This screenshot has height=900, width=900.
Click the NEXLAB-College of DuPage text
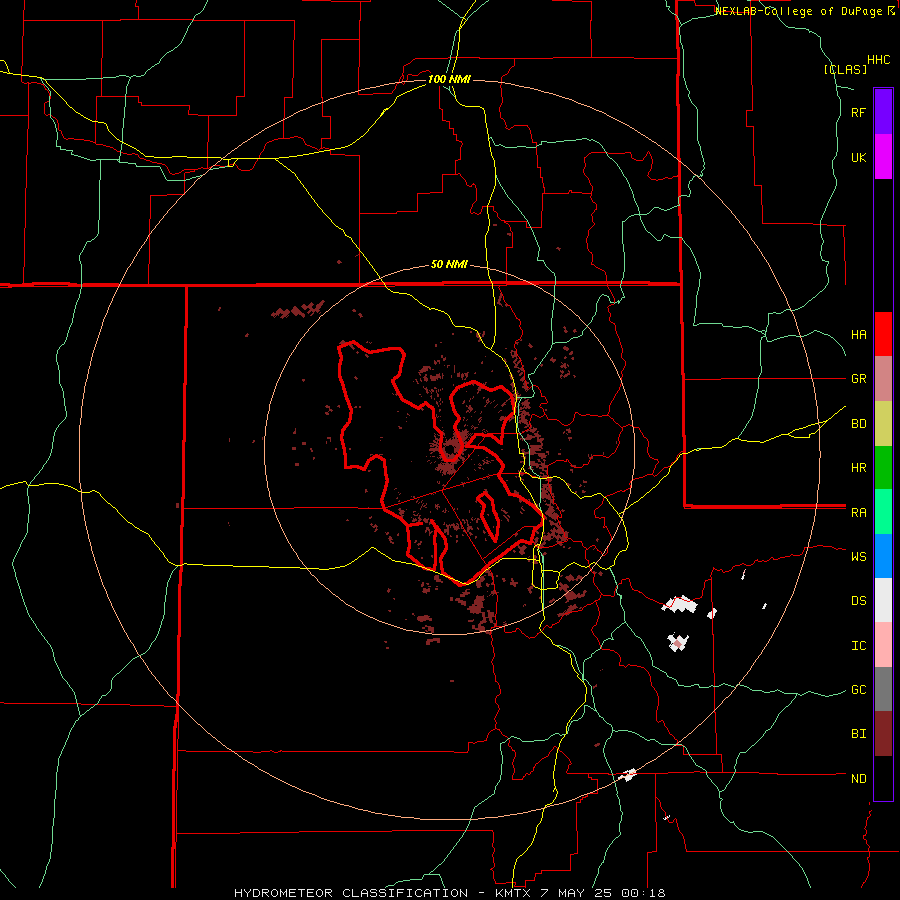click(800, 11)
